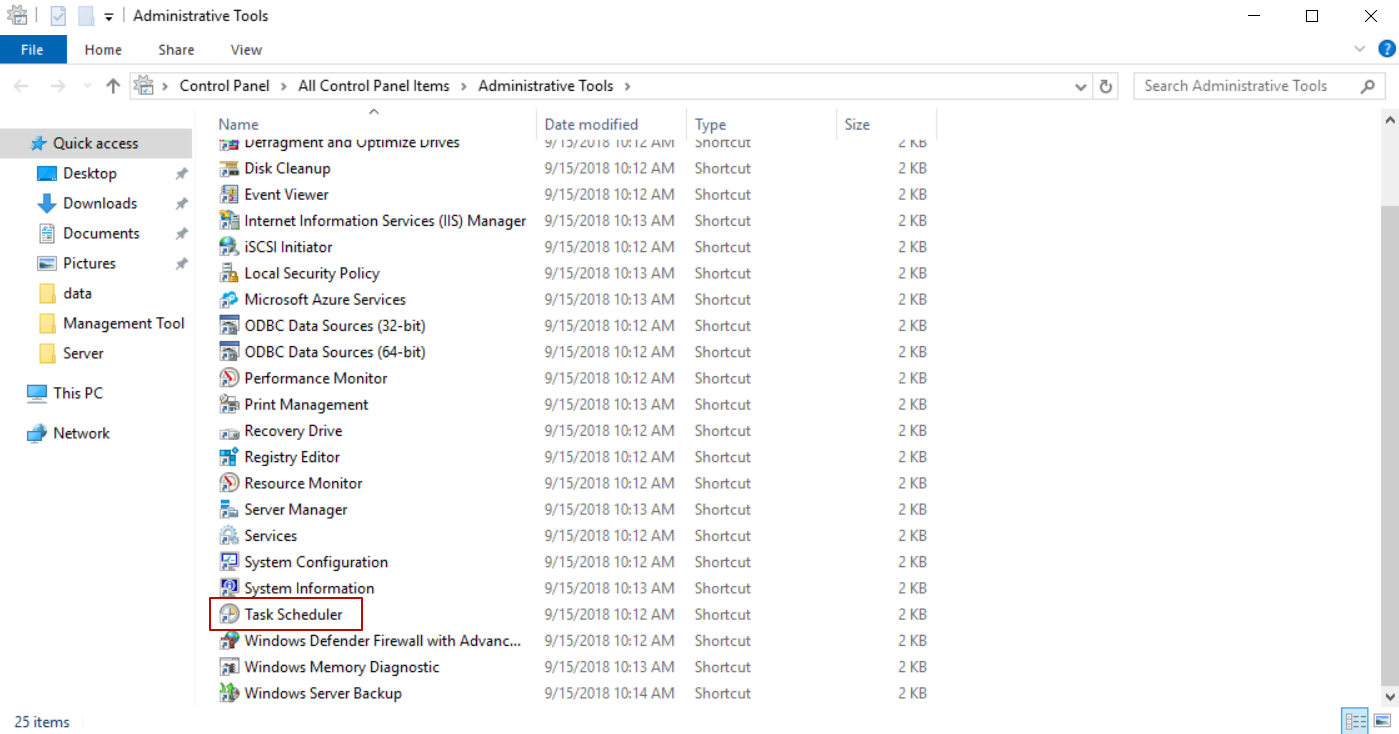
Task: Select Downloads in Quick access
Action: tap(99, 203)
